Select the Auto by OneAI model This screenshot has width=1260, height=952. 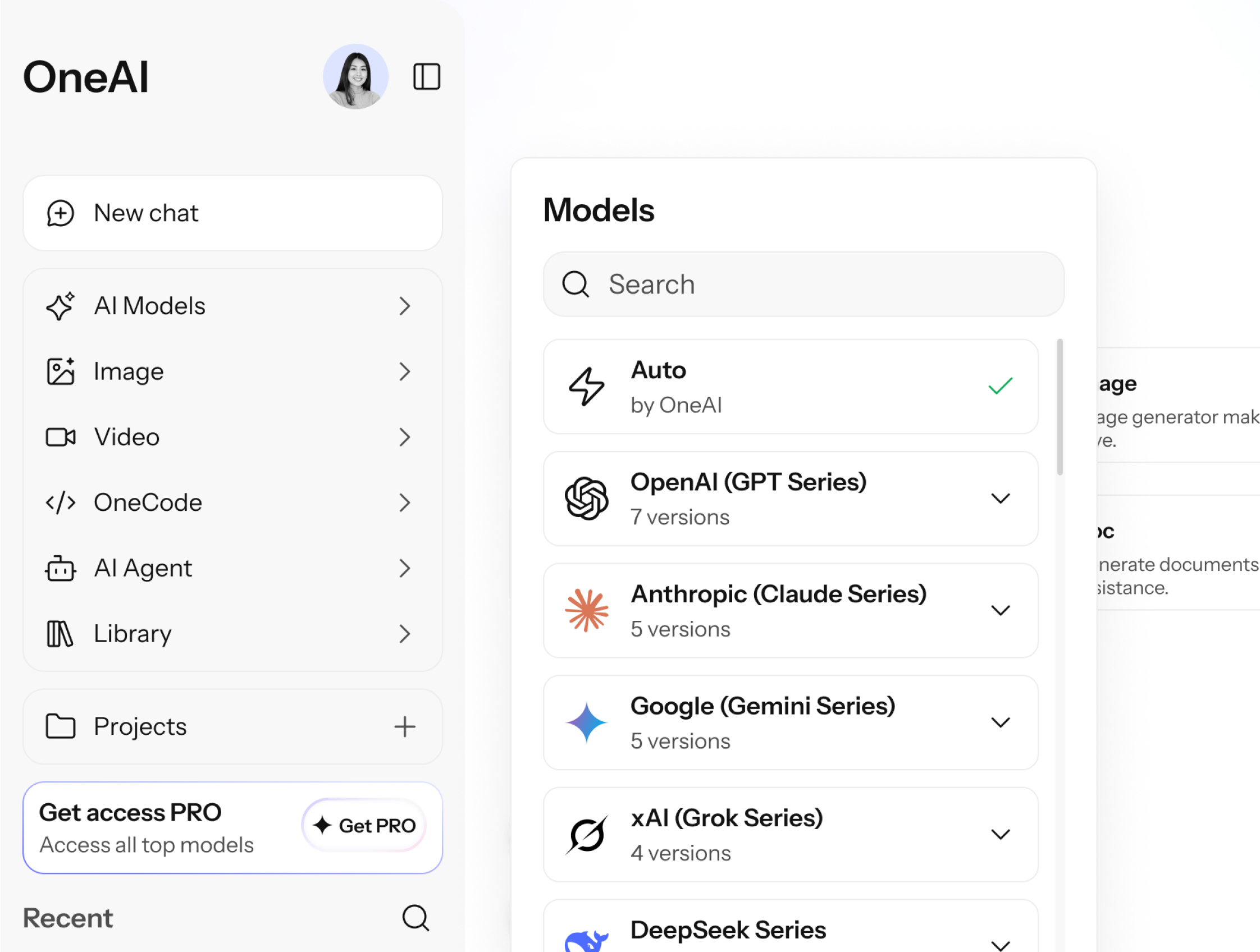(791, 387)
